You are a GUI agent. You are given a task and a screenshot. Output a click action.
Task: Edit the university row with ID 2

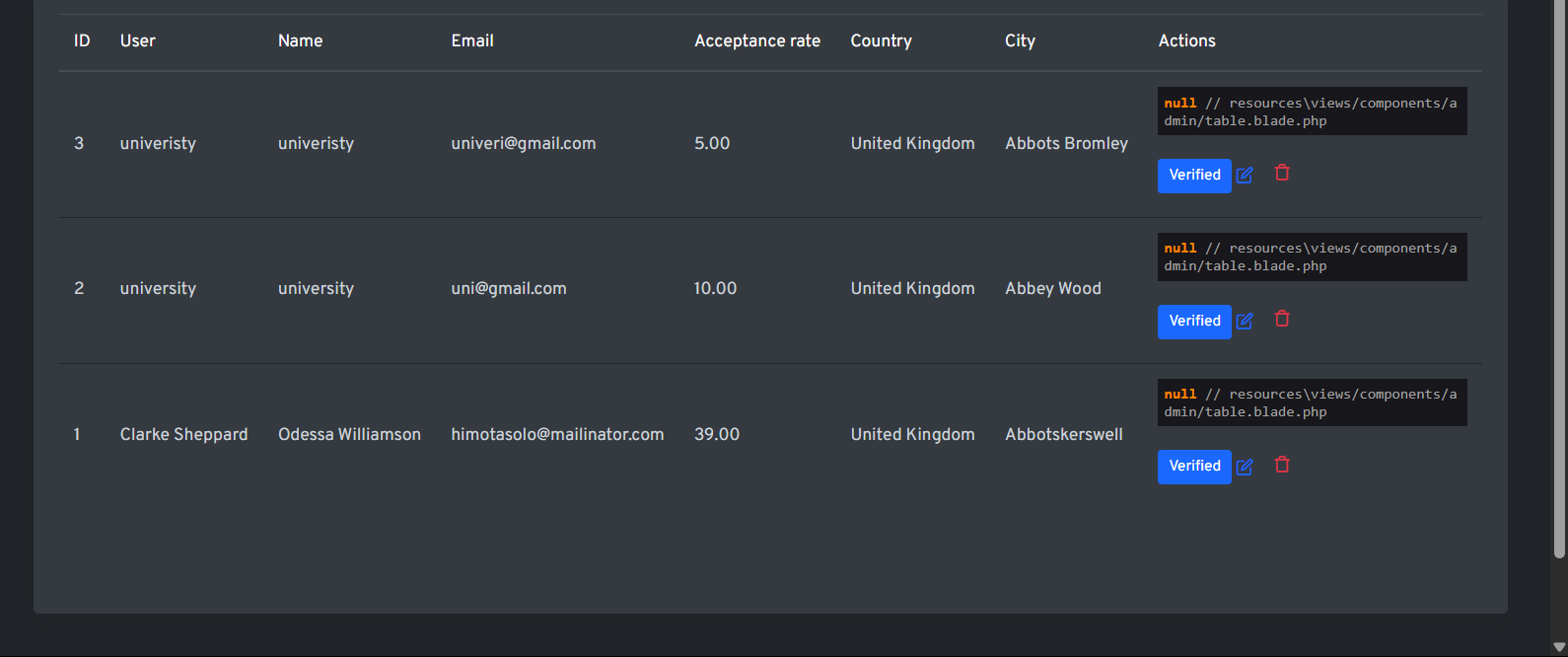1245,321
